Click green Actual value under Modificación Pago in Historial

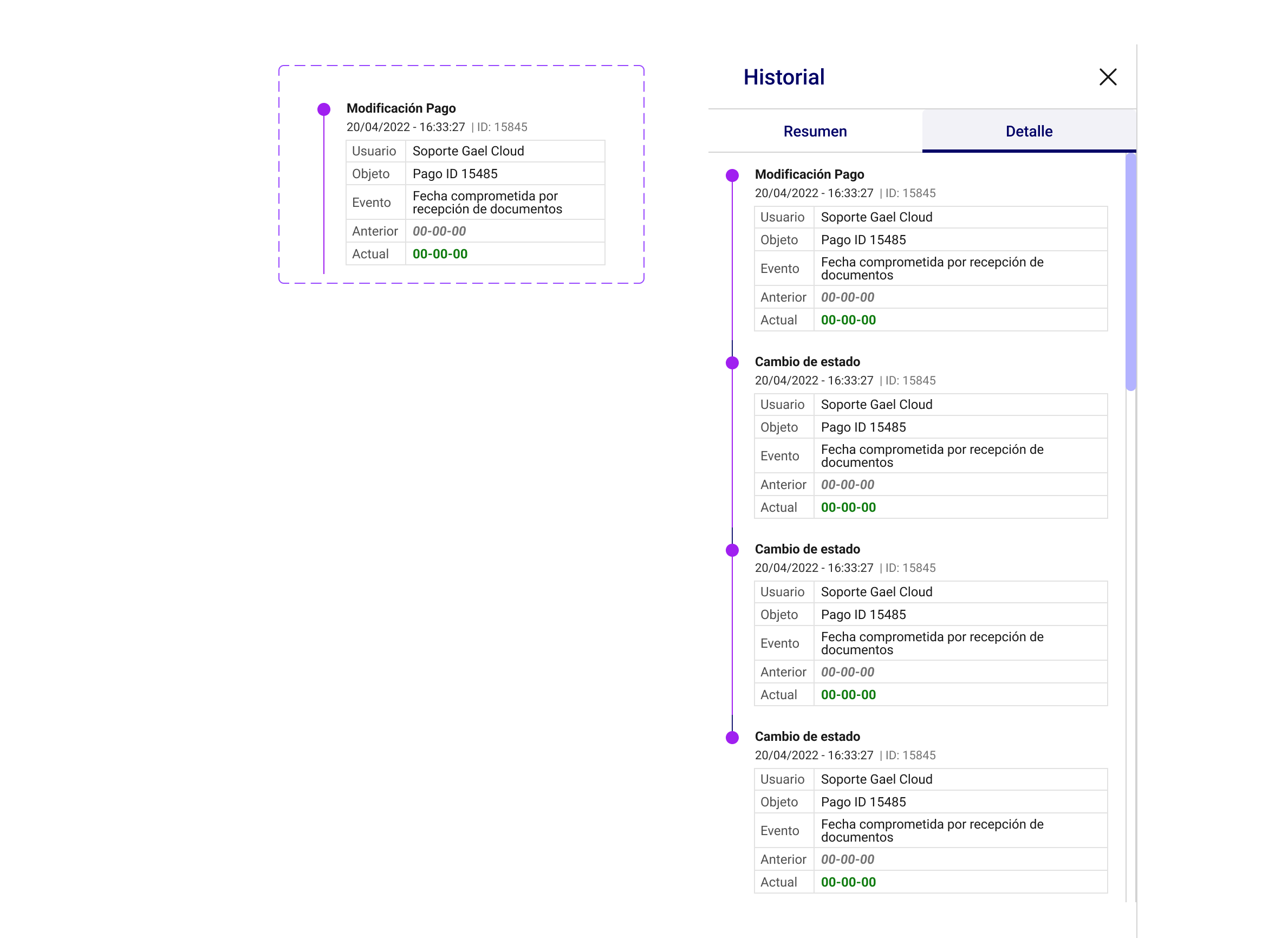pyautogui.click(x=848, y=320)
